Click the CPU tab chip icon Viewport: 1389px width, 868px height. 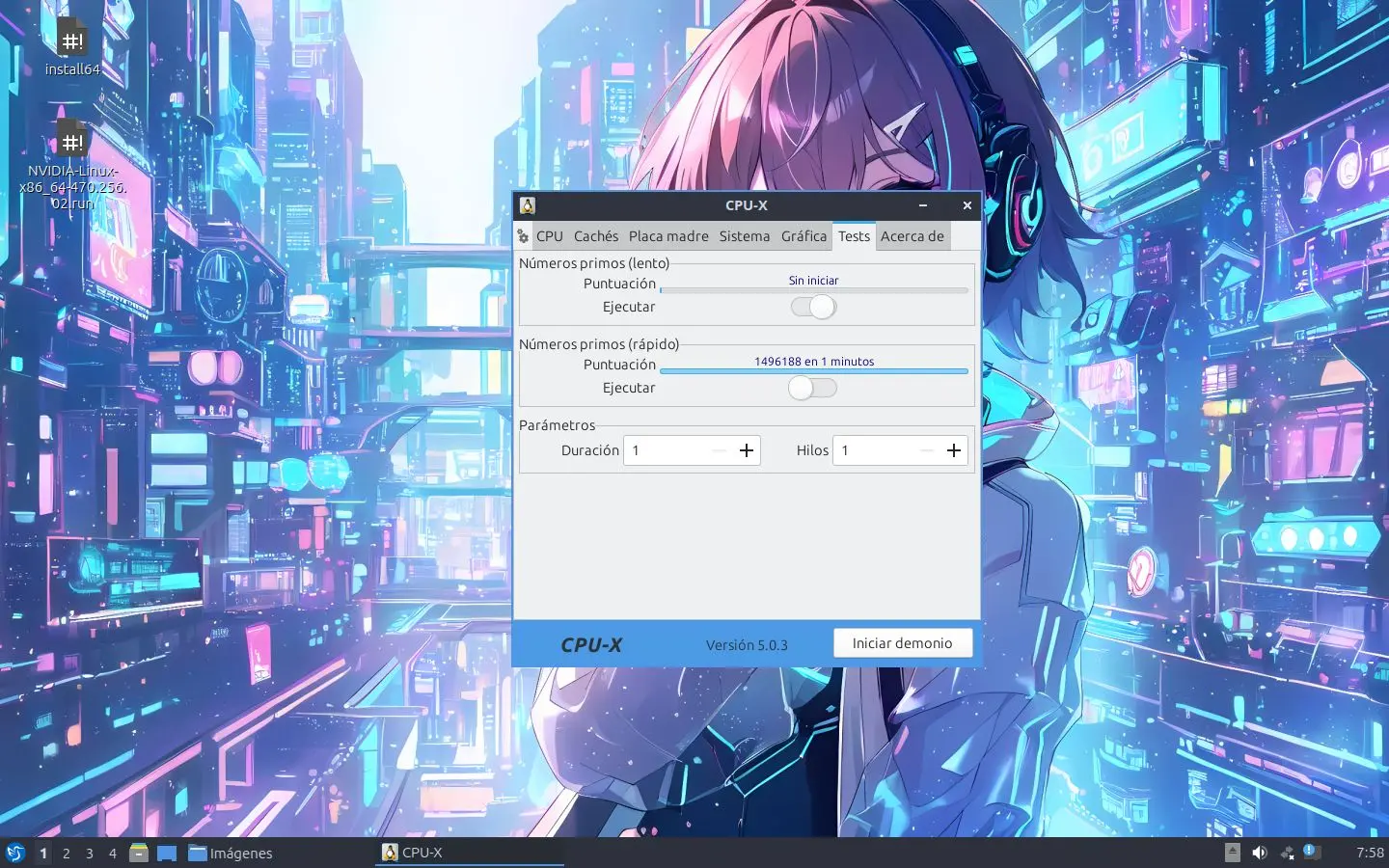[x=523, y=236]
